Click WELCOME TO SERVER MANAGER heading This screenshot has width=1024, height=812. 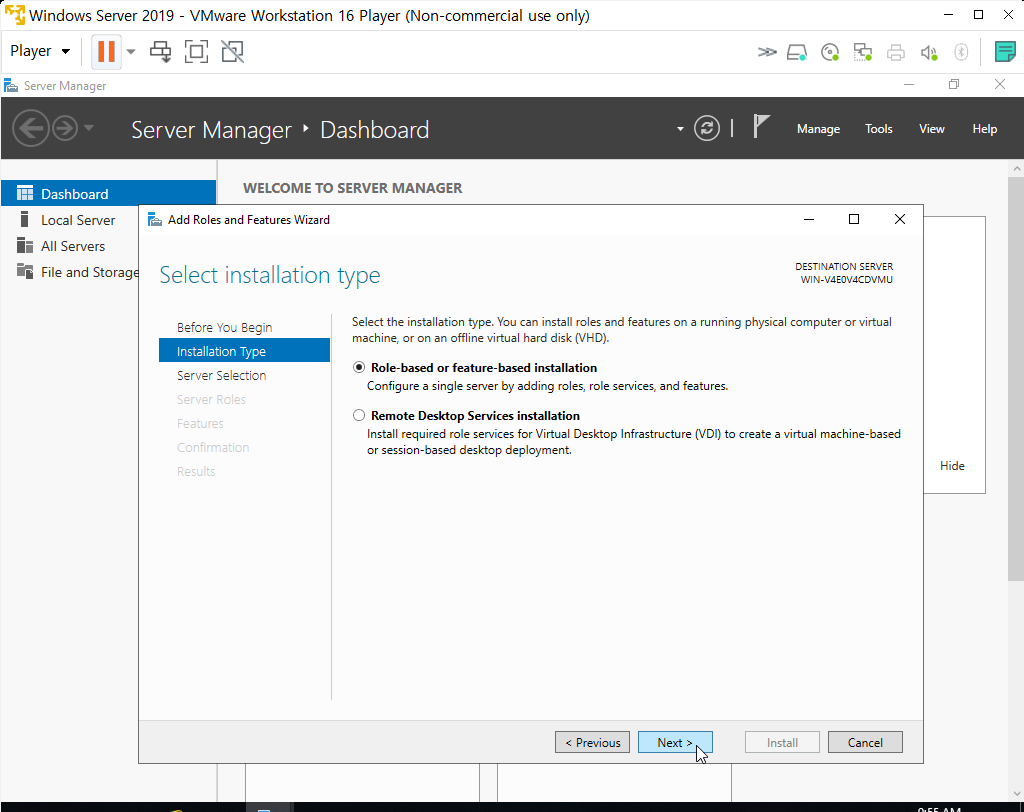[x=353, y=188]
